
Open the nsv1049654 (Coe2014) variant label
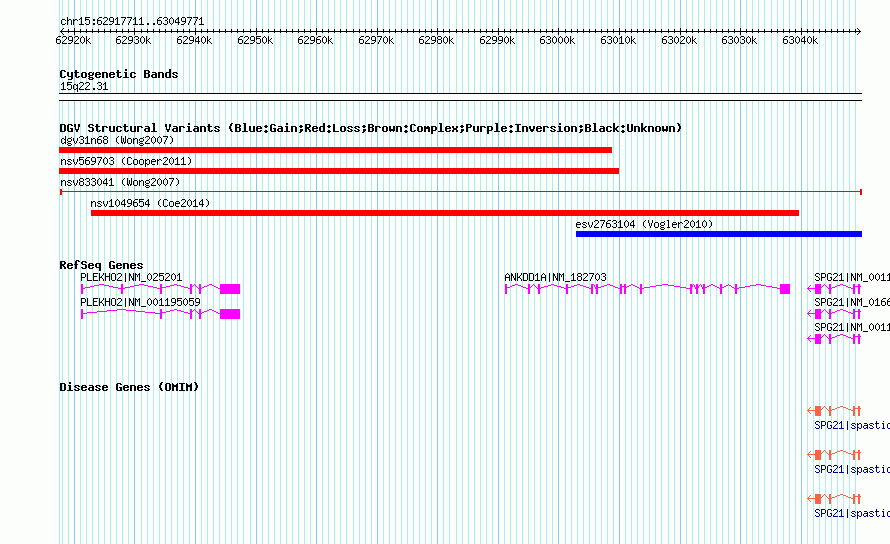pos(150,203)
